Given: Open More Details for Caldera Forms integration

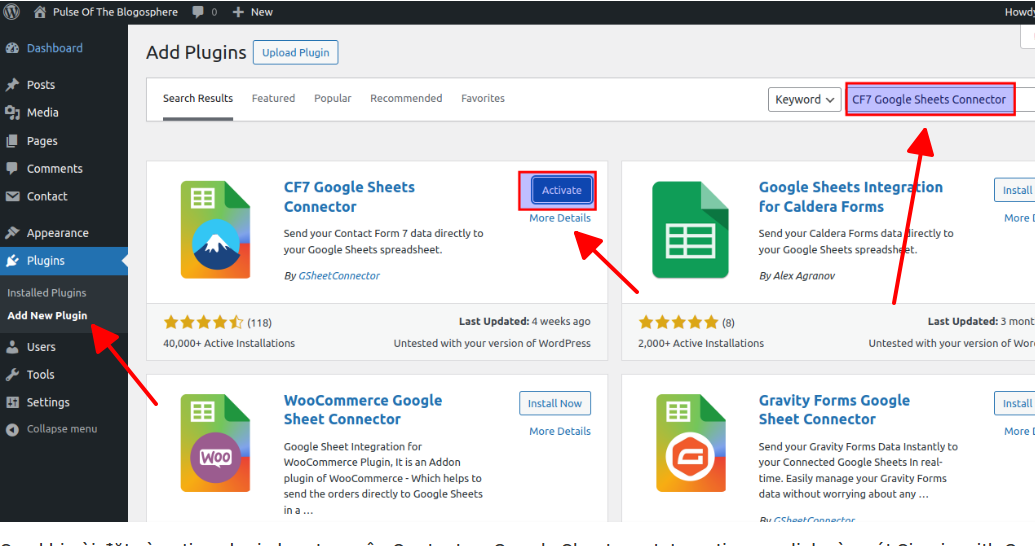Looking at the screenshot, I should [1019, 218].
